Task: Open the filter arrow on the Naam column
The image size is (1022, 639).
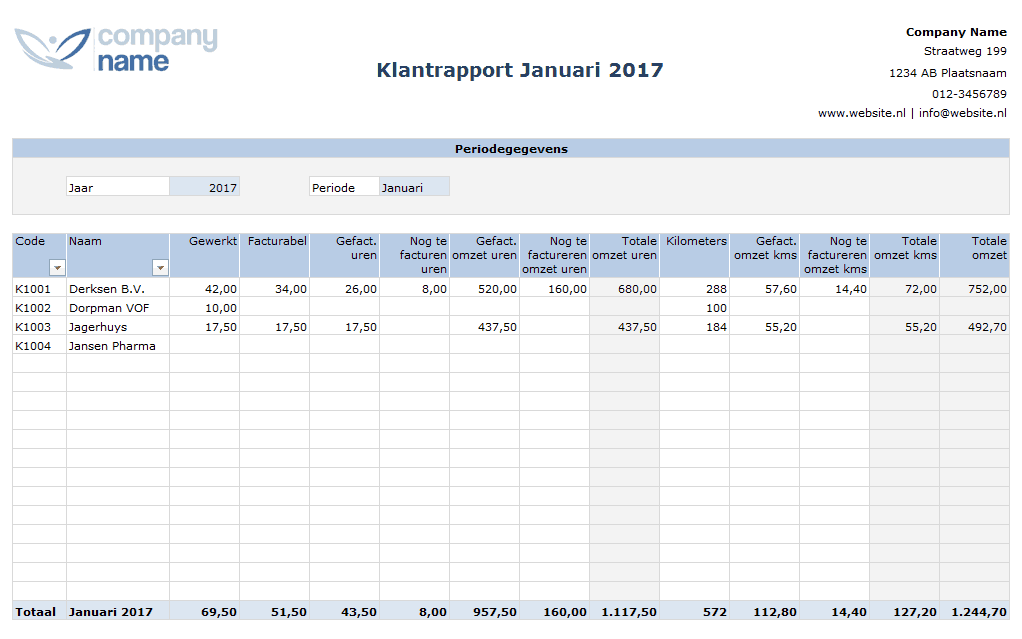Action: 161,267
